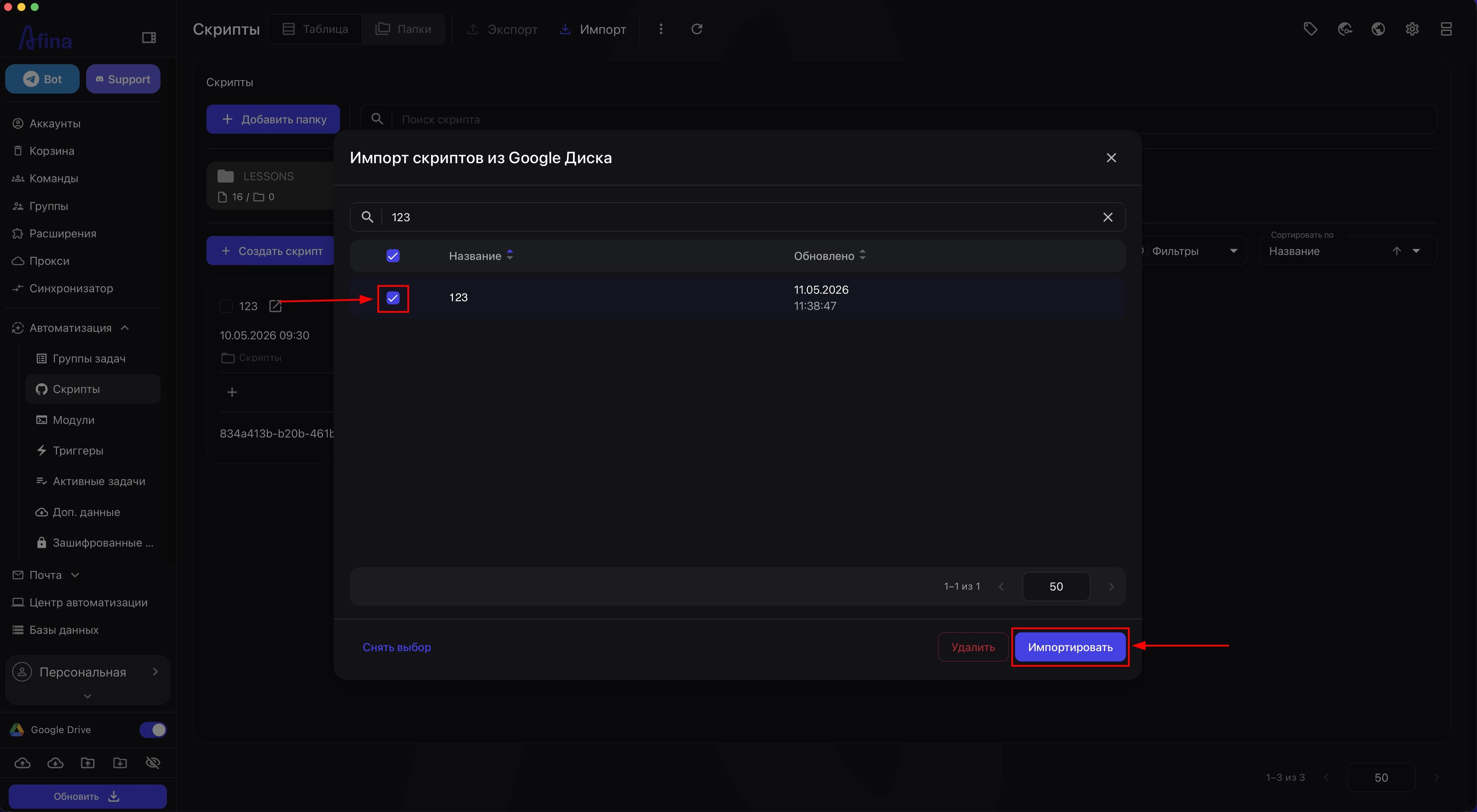Viewport: 1477px width, 812px height.
Task: Open Группы section
Action: (49, 206)
